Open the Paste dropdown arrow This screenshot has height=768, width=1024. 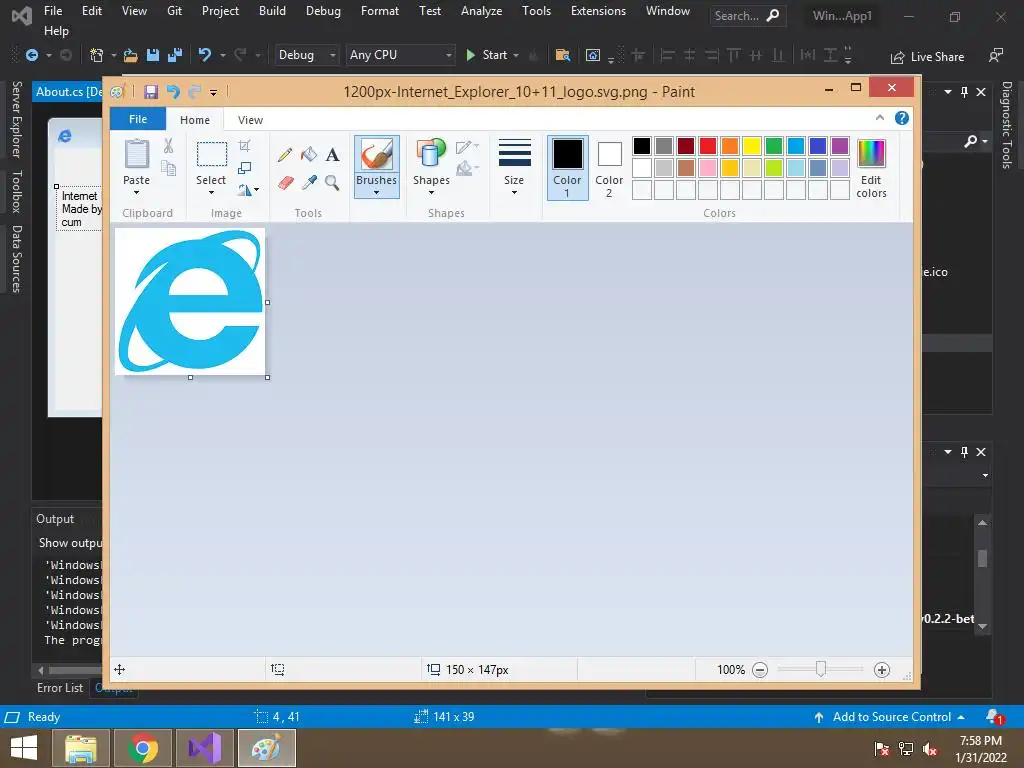(136, 193)
